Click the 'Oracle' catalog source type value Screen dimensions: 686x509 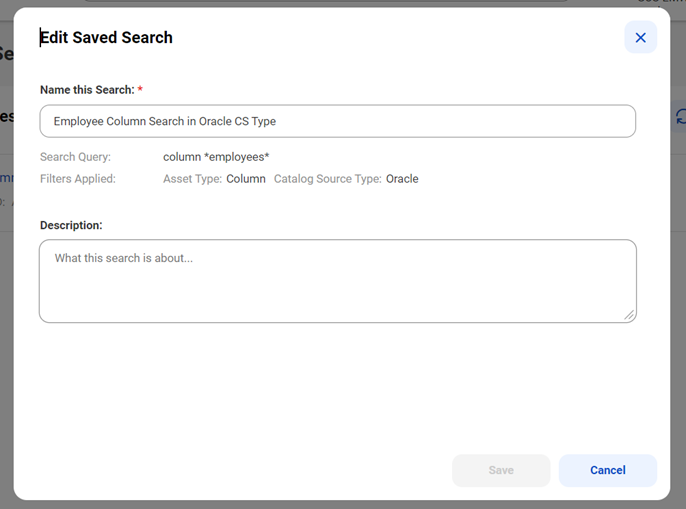[x=402, y=179]
